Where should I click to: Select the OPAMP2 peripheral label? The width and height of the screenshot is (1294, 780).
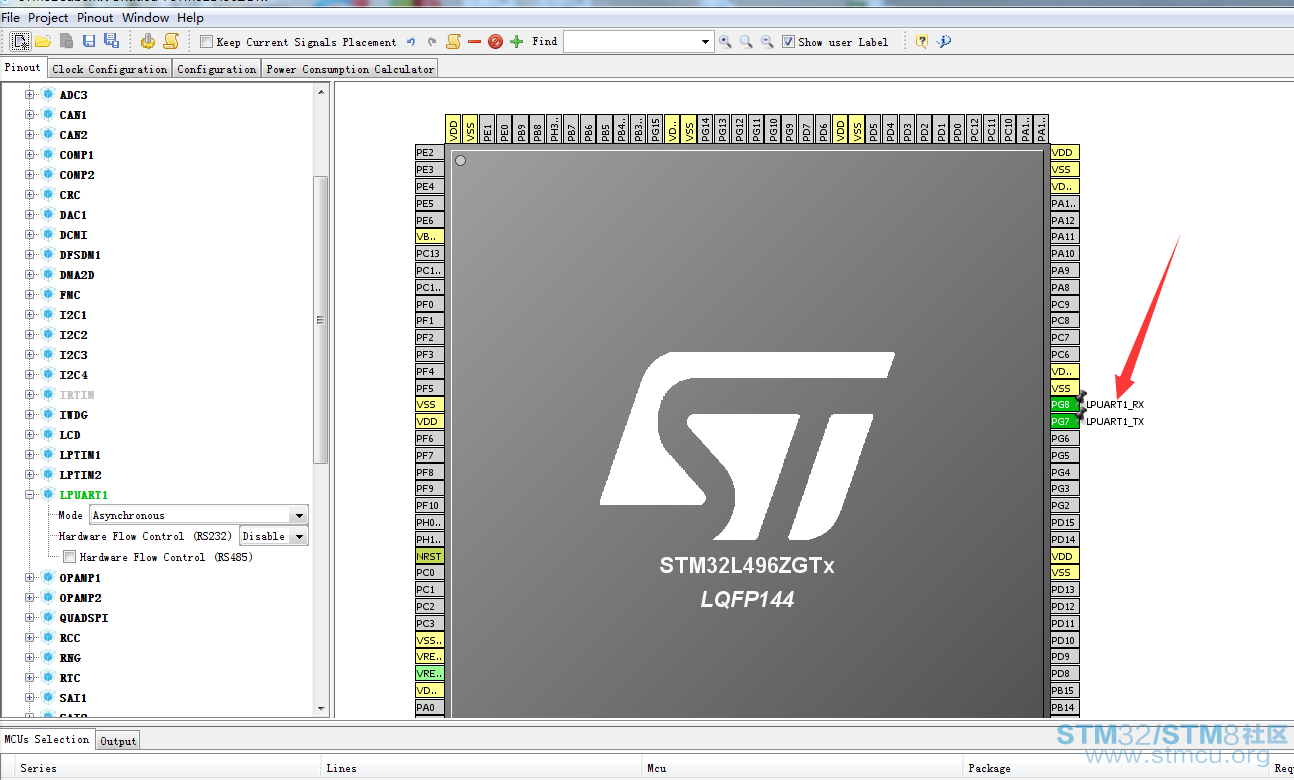pyautogui.click(x=79, y=598)
